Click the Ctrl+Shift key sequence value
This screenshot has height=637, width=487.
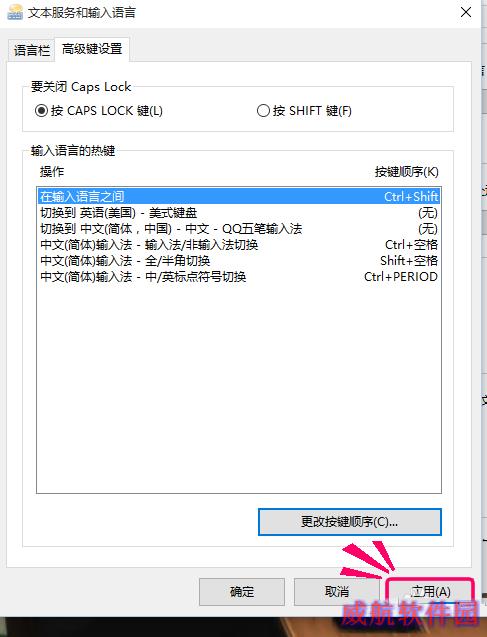click(411, 197)
